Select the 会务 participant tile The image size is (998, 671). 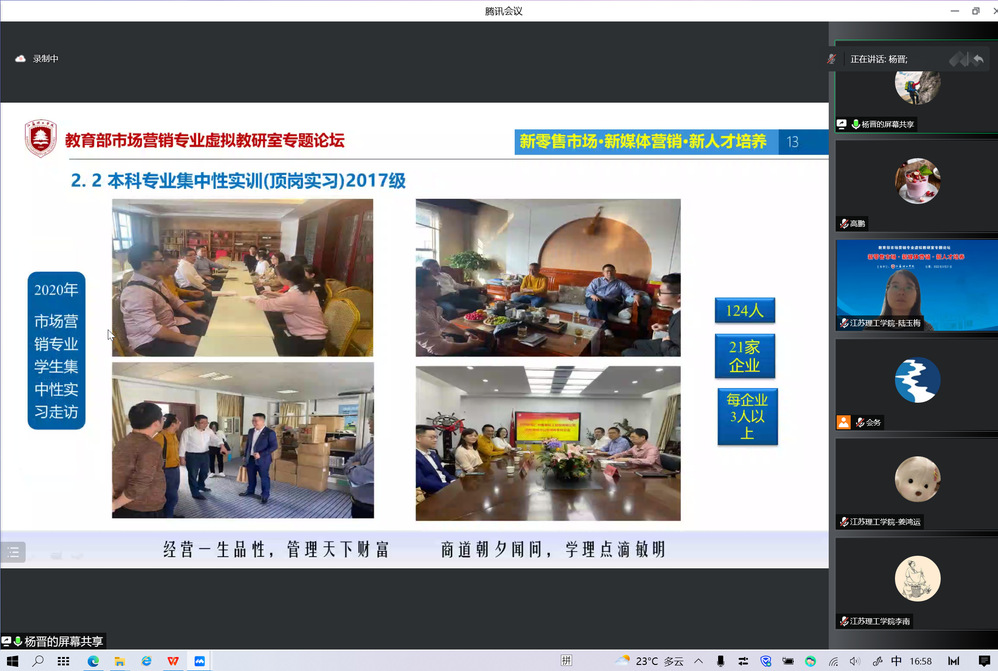(x=917, y=385)
